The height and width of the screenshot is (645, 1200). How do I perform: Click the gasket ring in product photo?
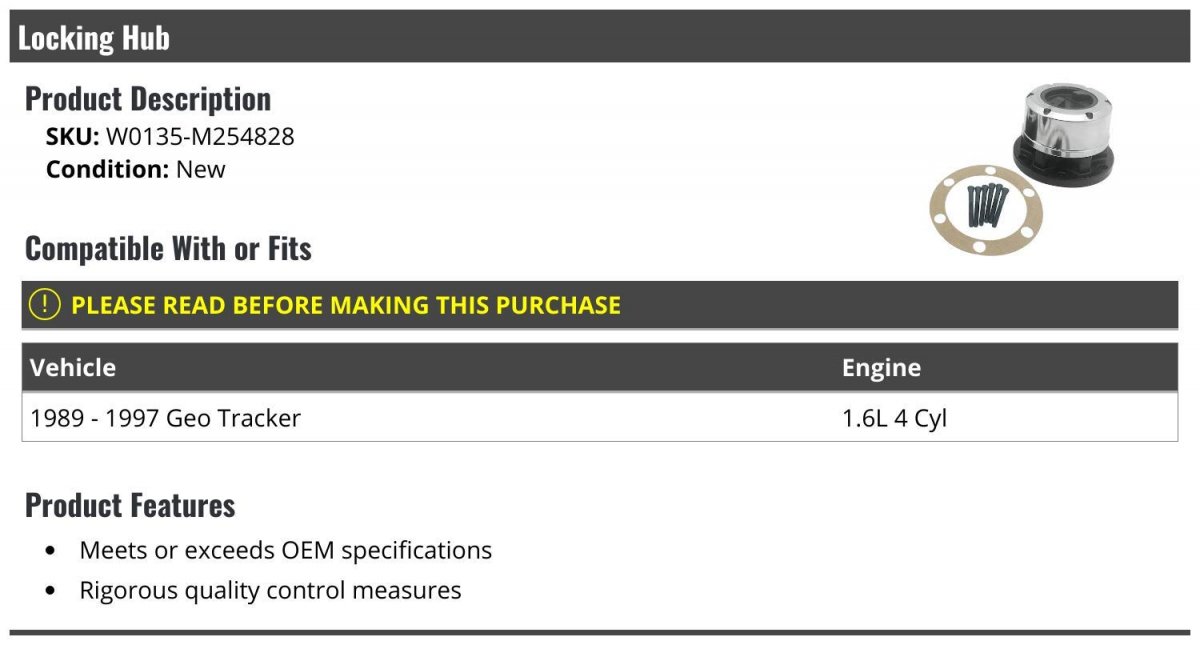pyautogui.click(x=986, y=211)
